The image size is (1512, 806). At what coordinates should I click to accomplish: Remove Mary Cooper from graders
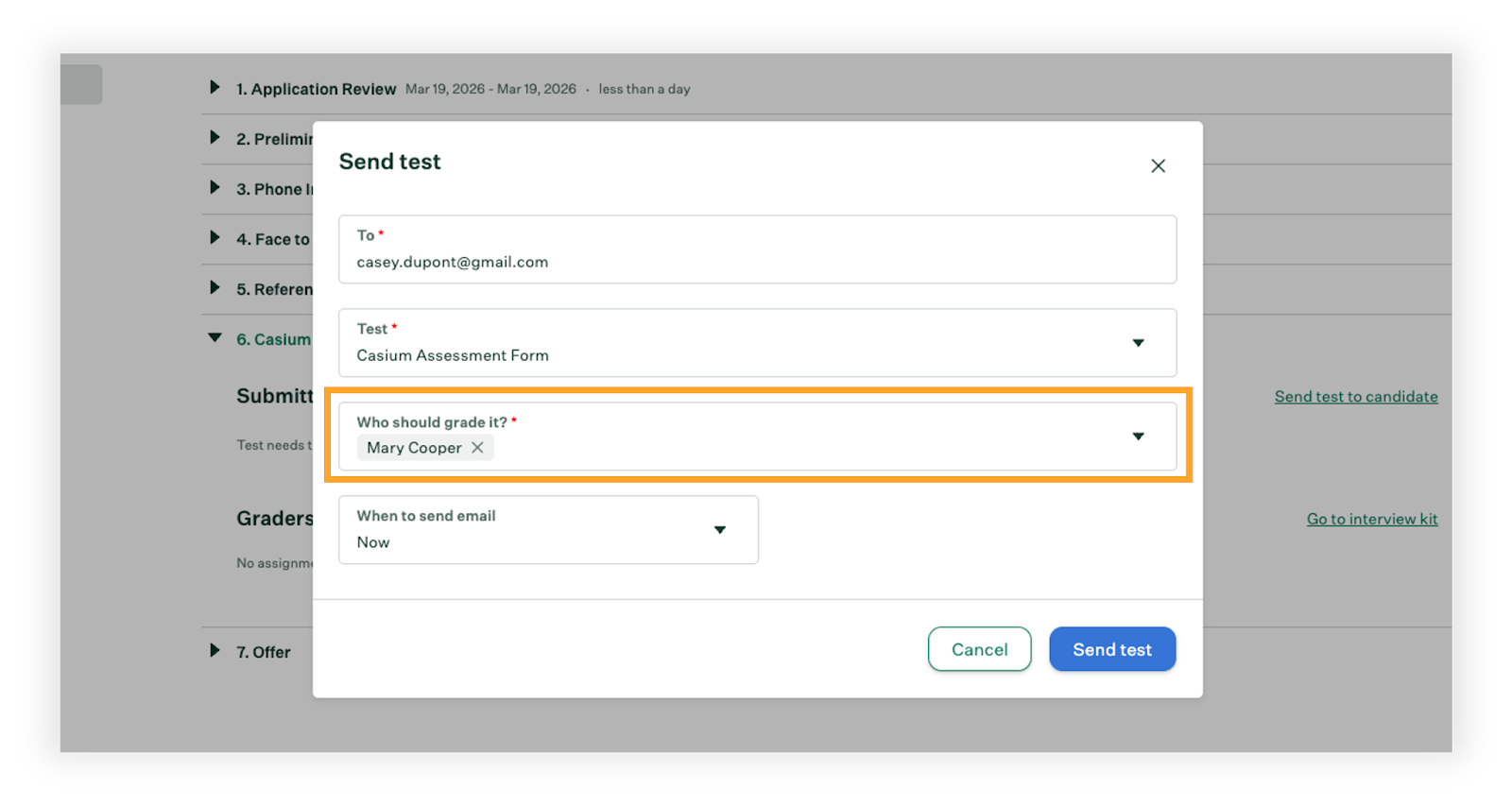point(477,448)
